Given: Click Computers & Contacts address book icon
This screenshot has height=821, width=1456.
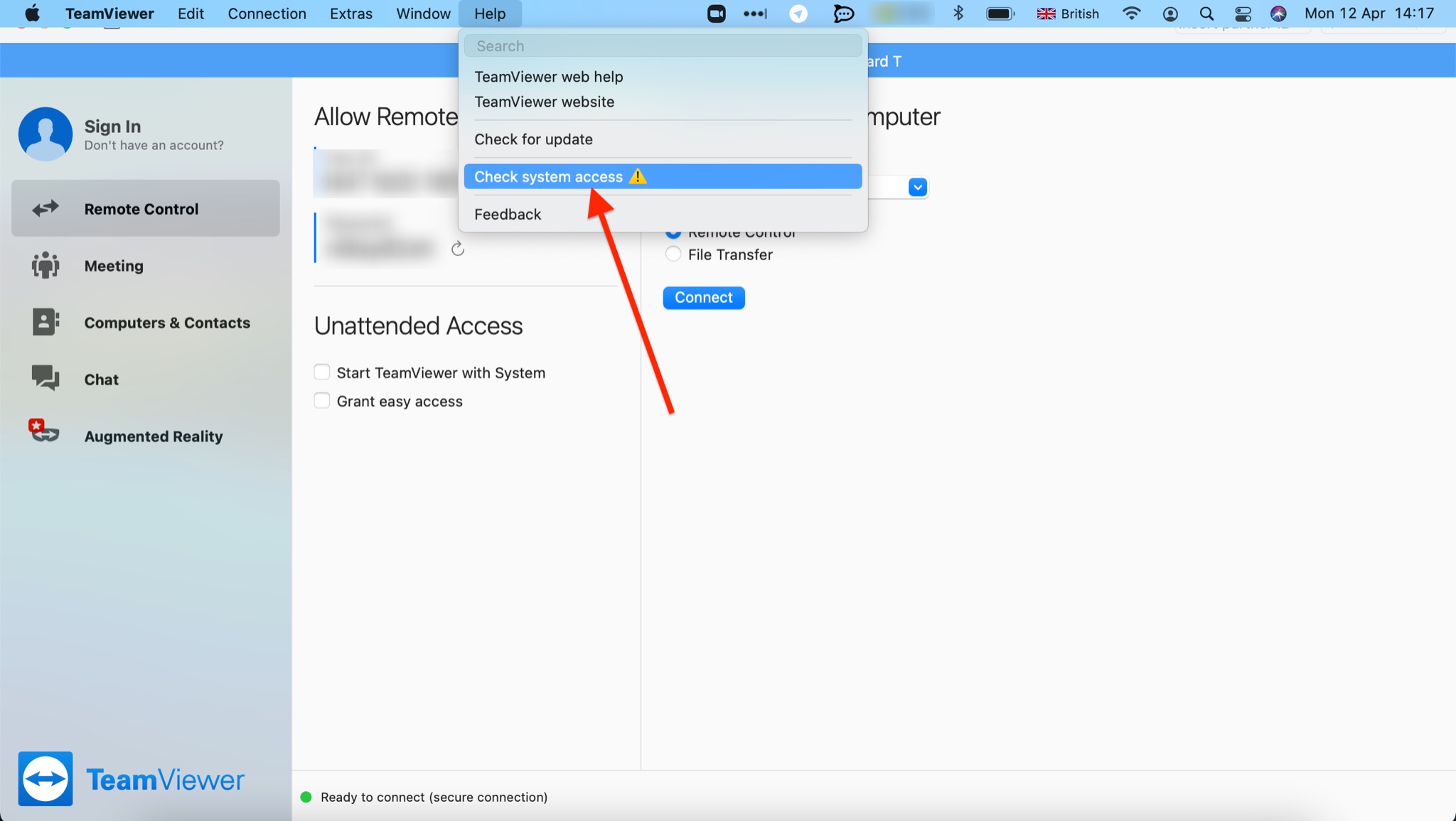Looking at the screenshot, I should 45,322.
